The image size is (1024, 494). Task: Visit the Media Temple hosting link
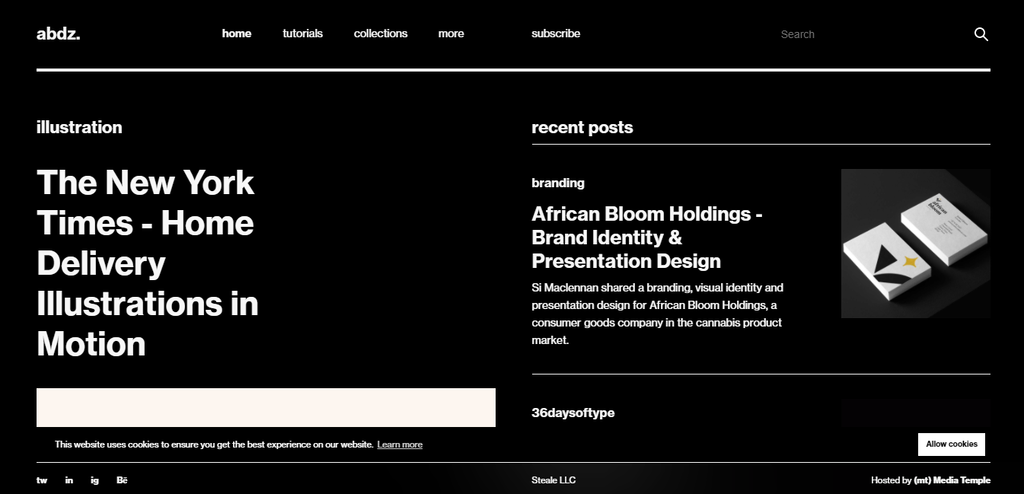point(951,480)
